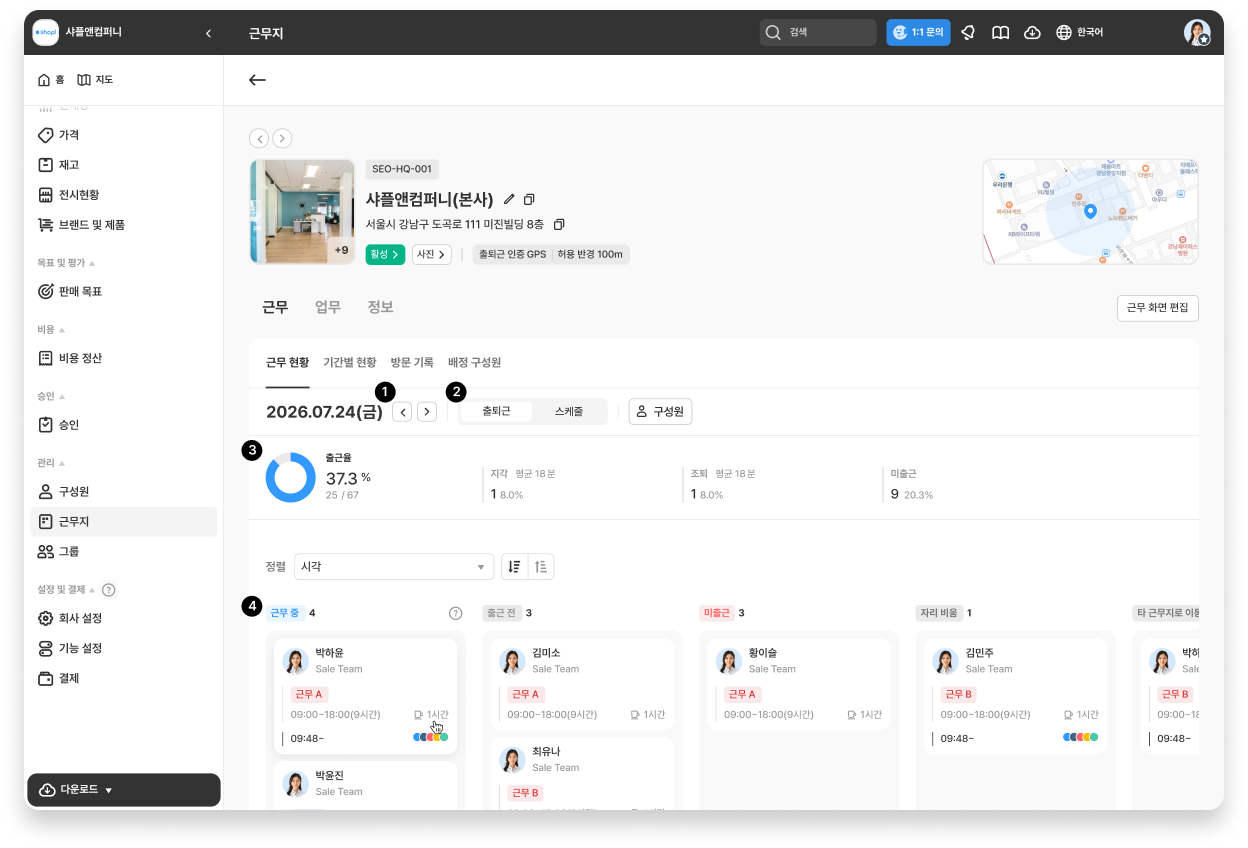Open the 사진 button
1248x848 pixels.
pyautogui.click(x=431, y=254)
